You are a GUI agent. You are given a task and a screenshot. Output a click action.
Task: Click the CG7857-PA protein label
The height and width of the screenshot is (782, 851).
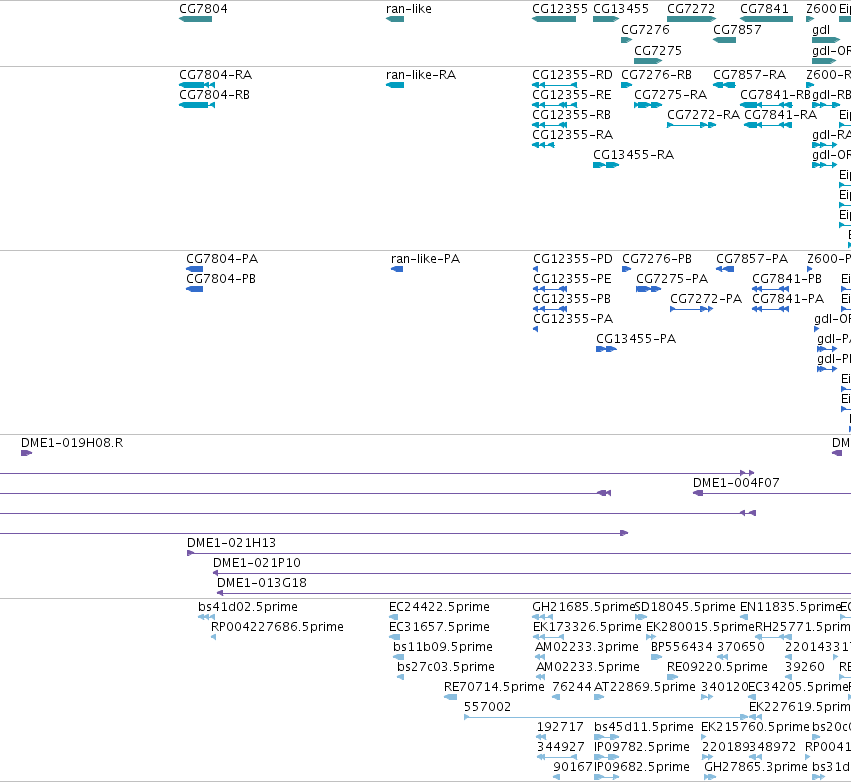pyautogui.click(x=752, y=258)
